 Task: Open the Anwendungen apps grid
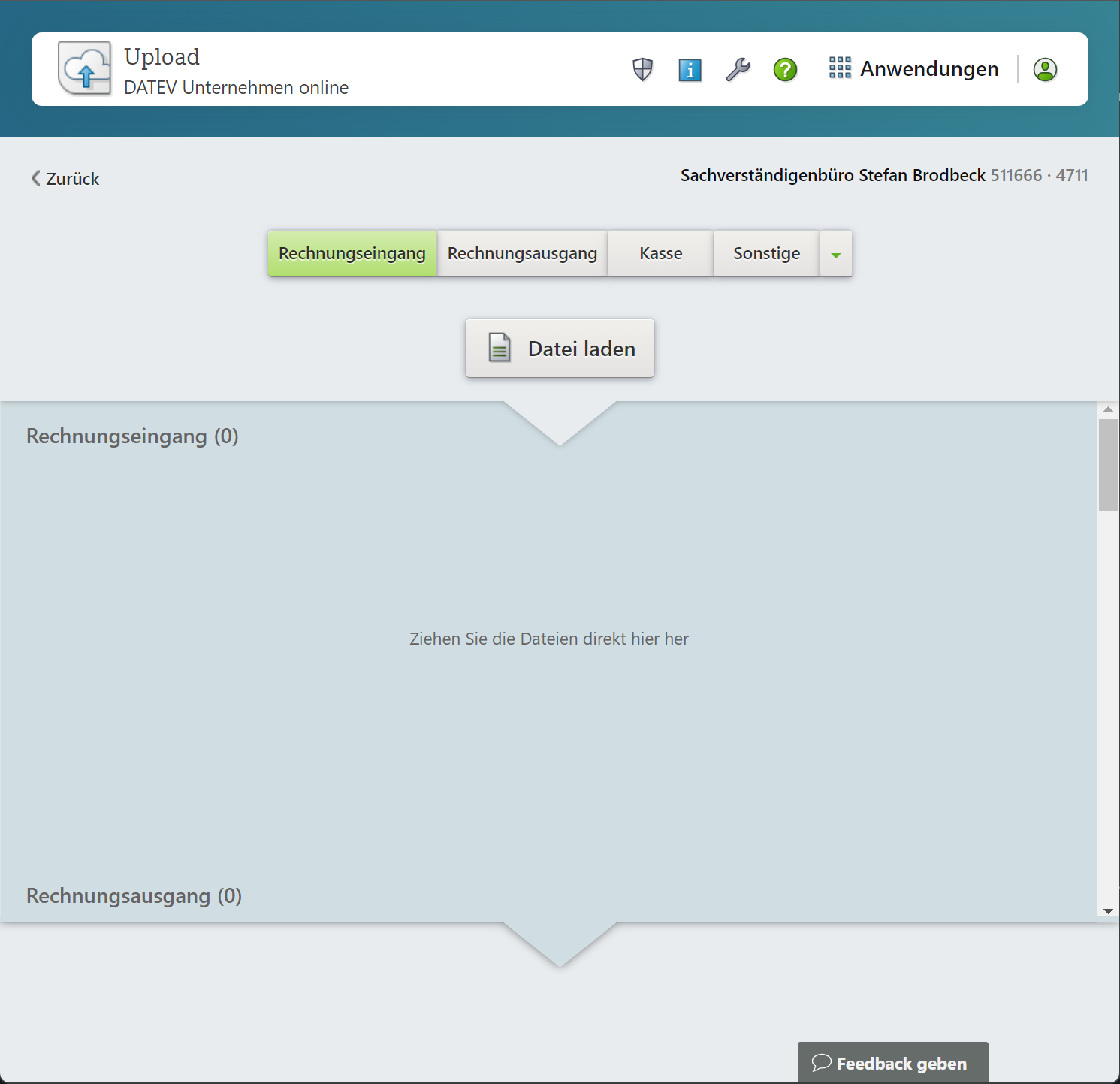pos(913,68)
